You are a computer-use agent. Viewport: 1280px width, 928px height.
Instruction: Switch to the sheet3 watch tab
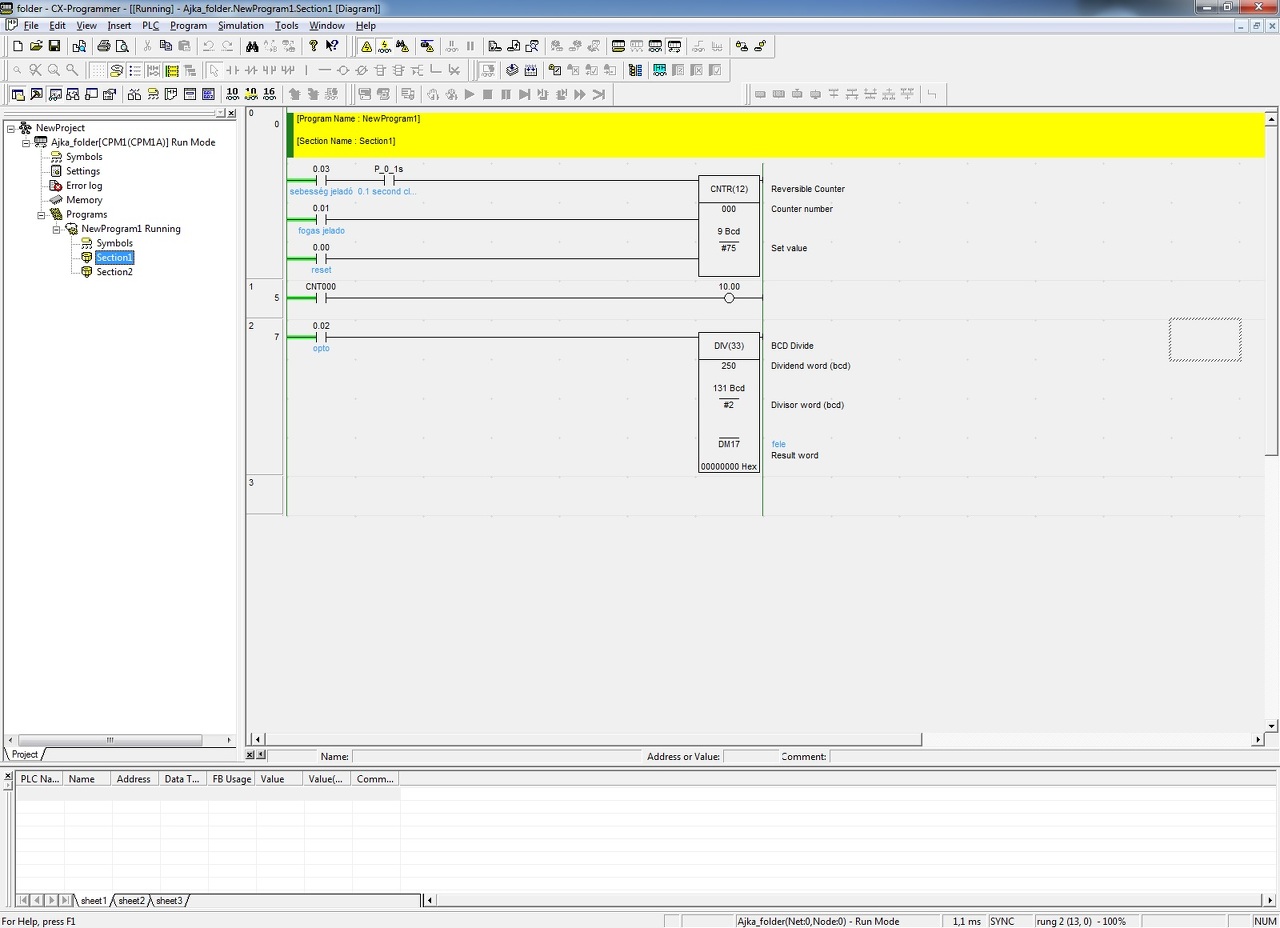tap(169, 901)
